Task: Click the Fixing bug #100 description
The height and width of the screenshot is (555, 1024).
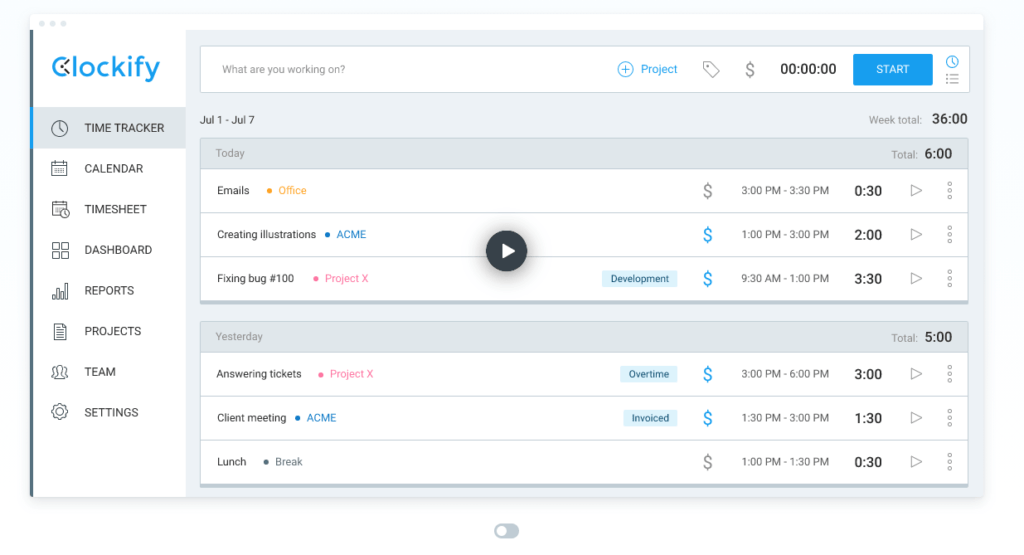Action: (255, 278)
